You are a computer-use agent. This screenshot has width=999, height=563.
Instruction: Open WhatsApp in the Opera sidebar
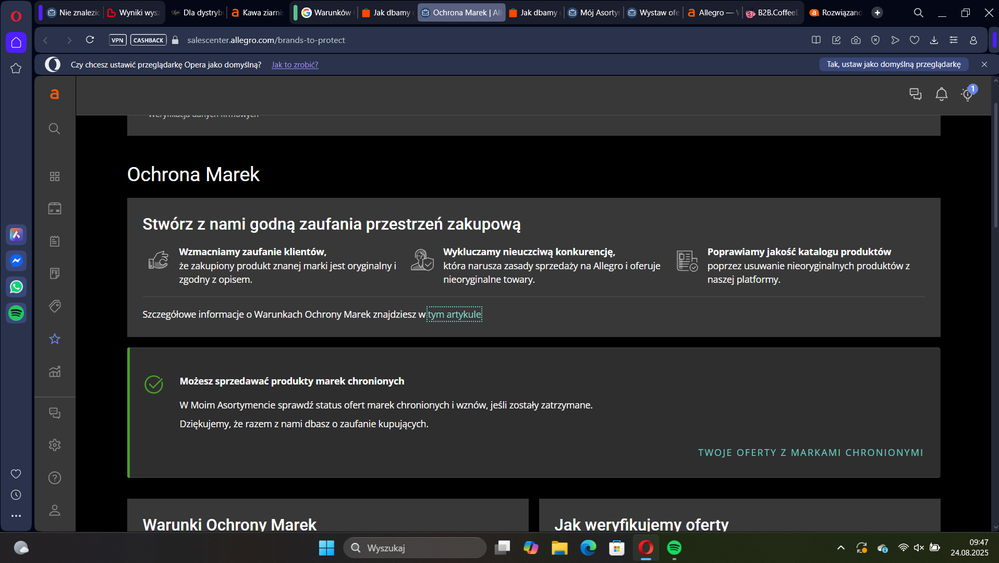coord(16,287)
